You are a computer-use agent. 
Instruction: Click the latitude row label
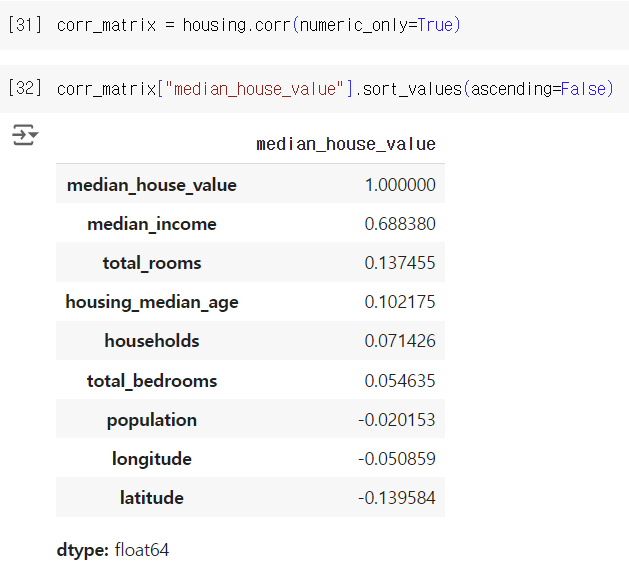pos(152,498)
